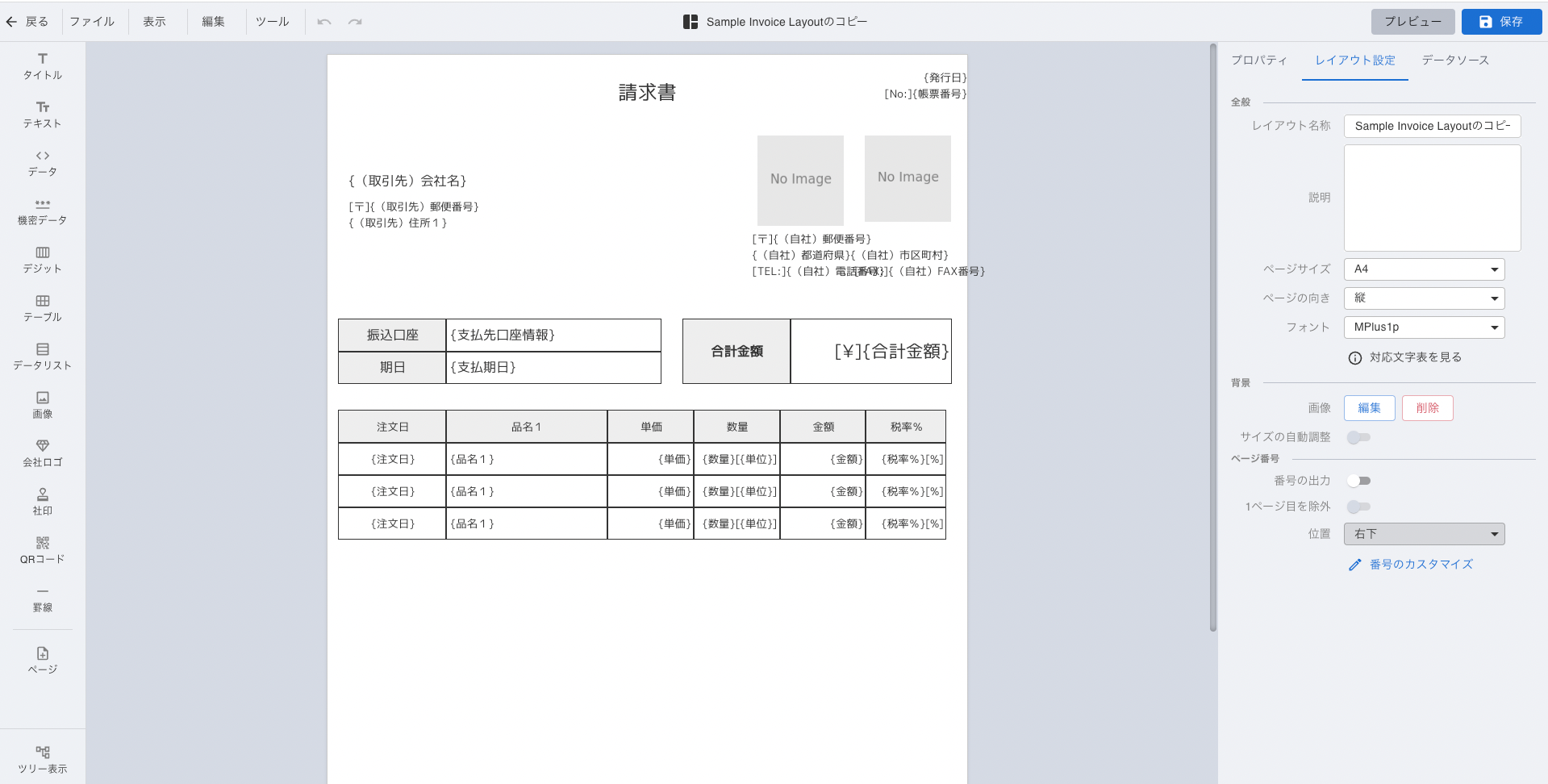Insert a テーブル (table) element

tap(43, 308)
